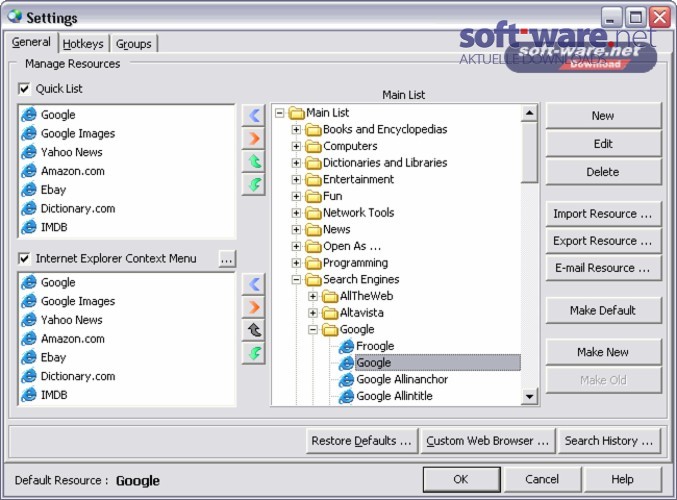Click the Fun folder icon
The width and height of the screenshot is (677, 500).
click(313, 196)
